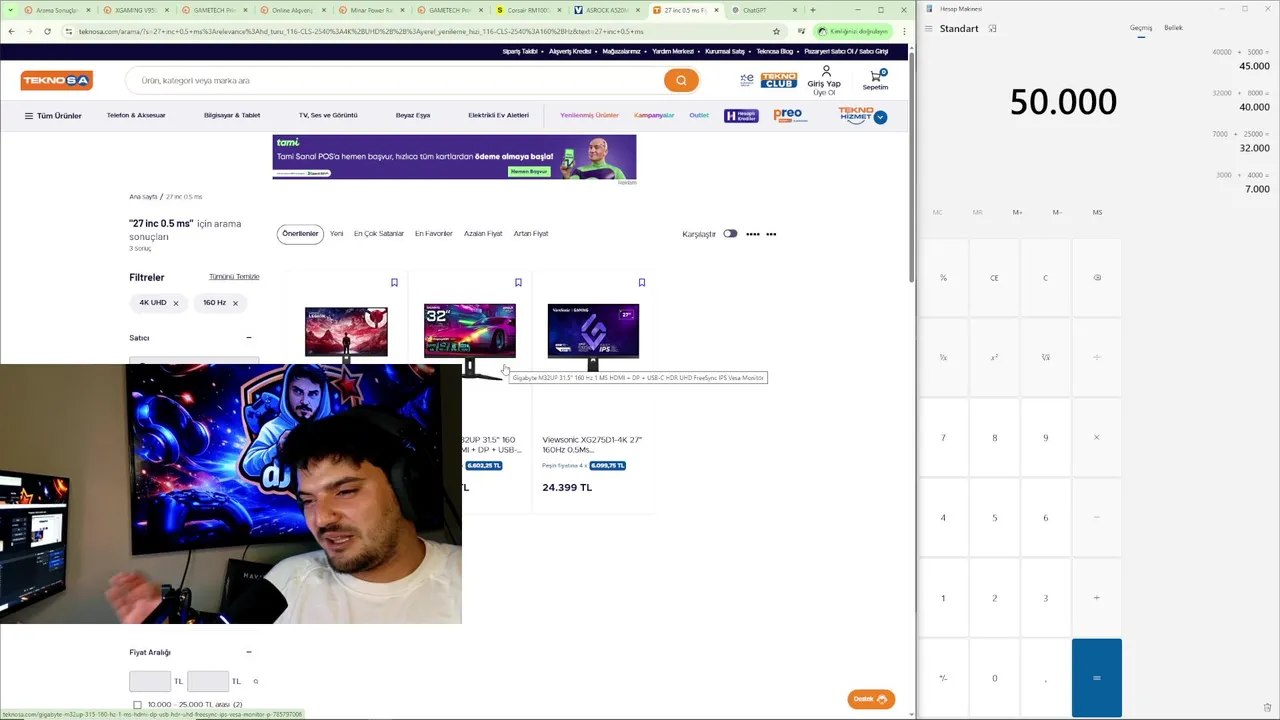Open TV, Ses ve Görüntü menu

point(328,115)
